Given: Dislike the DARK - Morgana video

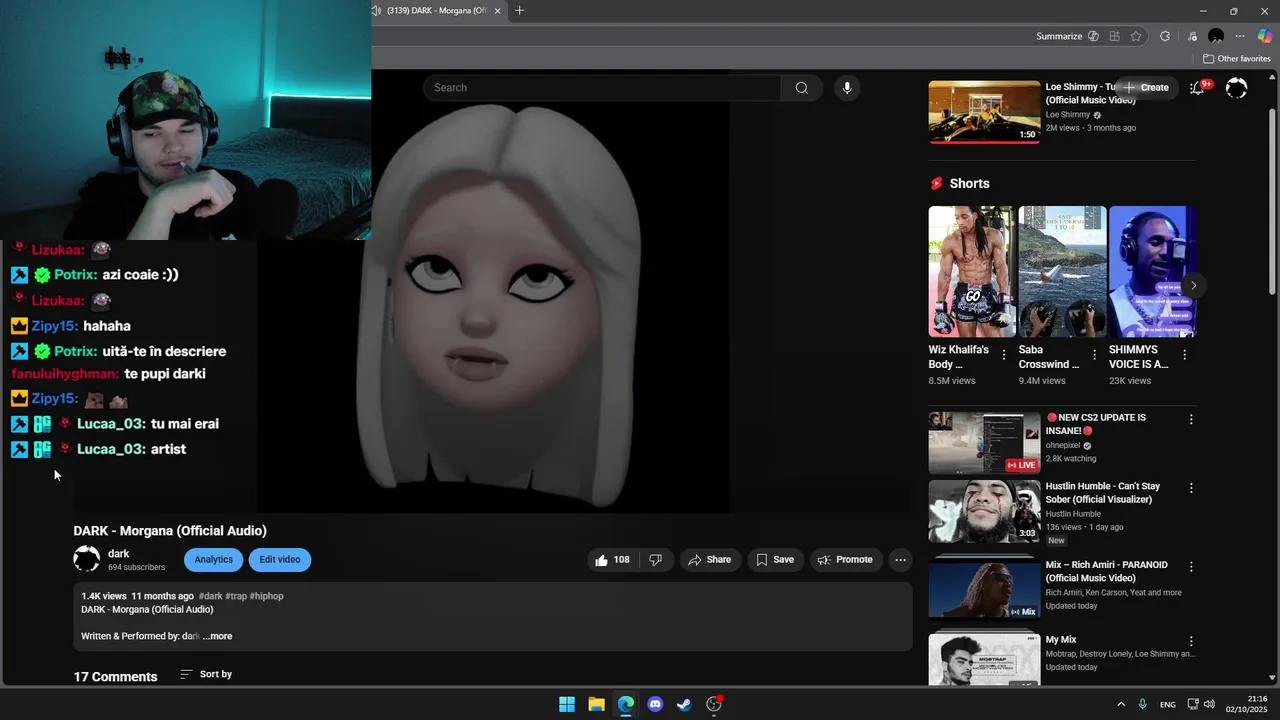Looking at the screenshot, I should tap(656, 560).
